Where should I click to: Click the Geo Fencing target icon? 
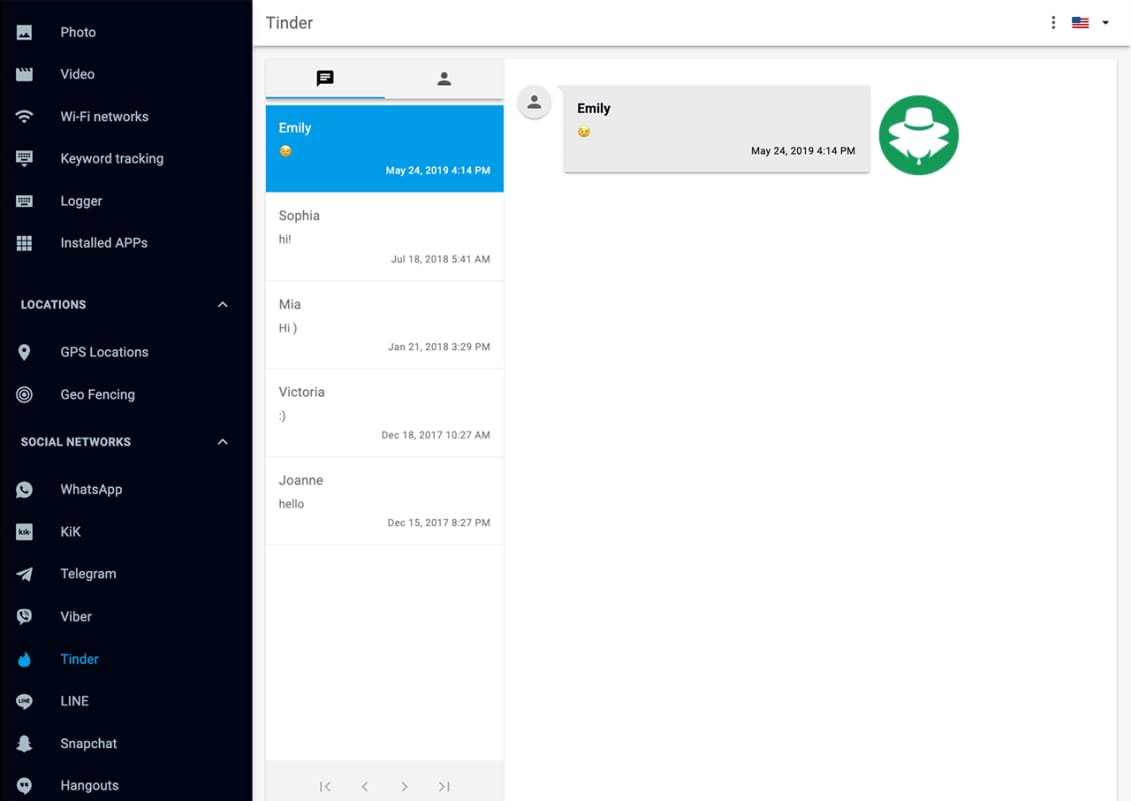click(24, 394)
